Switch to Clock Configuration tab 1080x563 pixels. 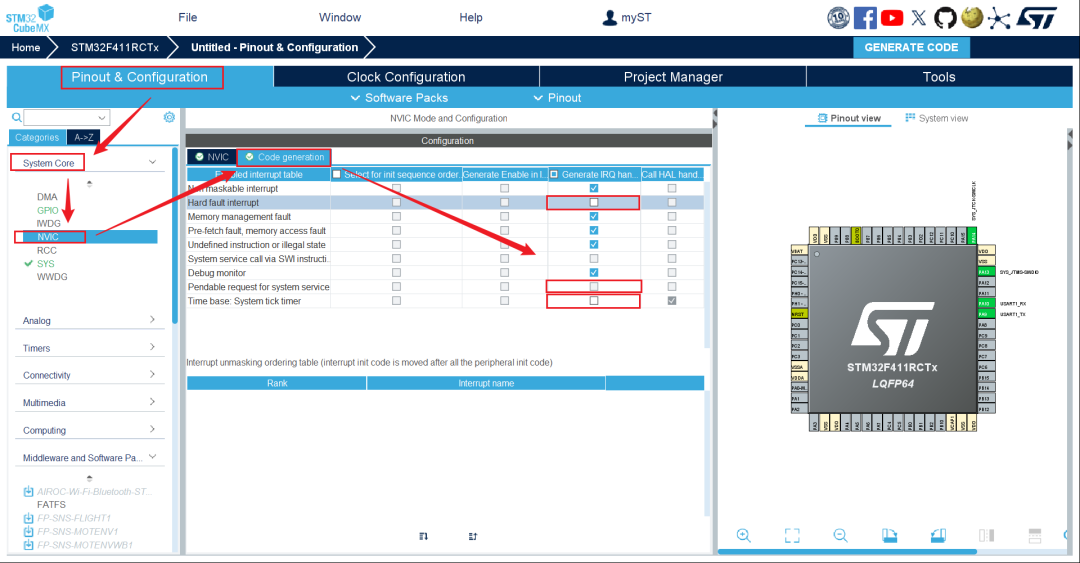click(406, 77)
